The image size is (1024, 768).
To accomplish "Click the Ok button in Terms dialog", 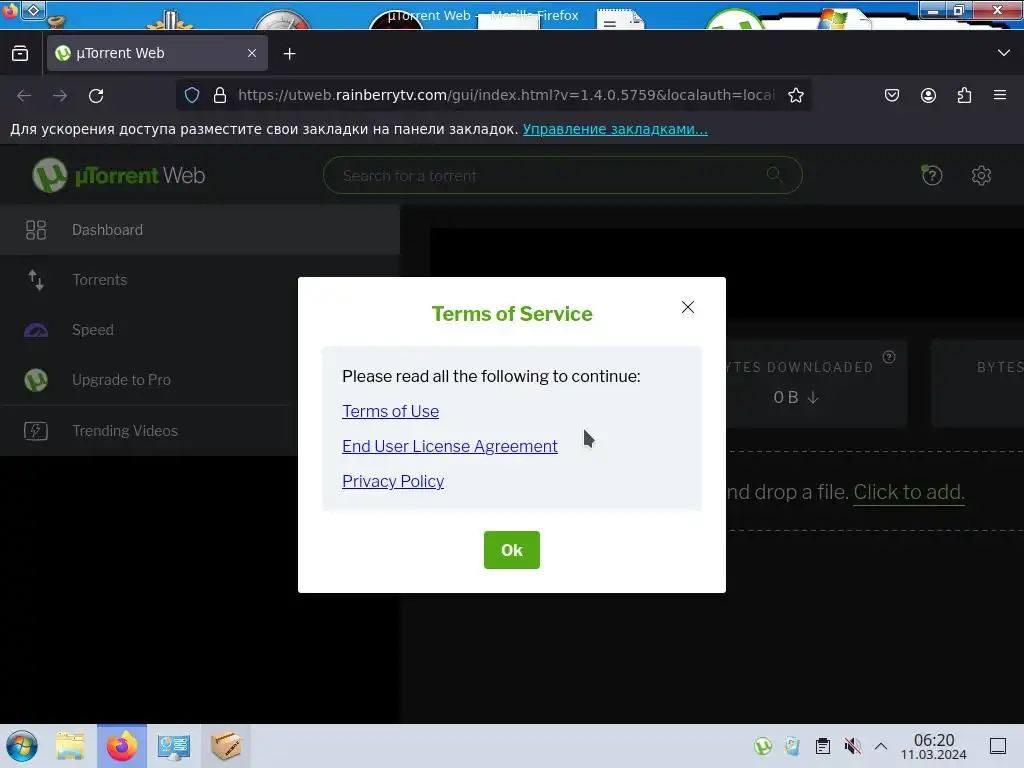I will [x=511, y=550].
